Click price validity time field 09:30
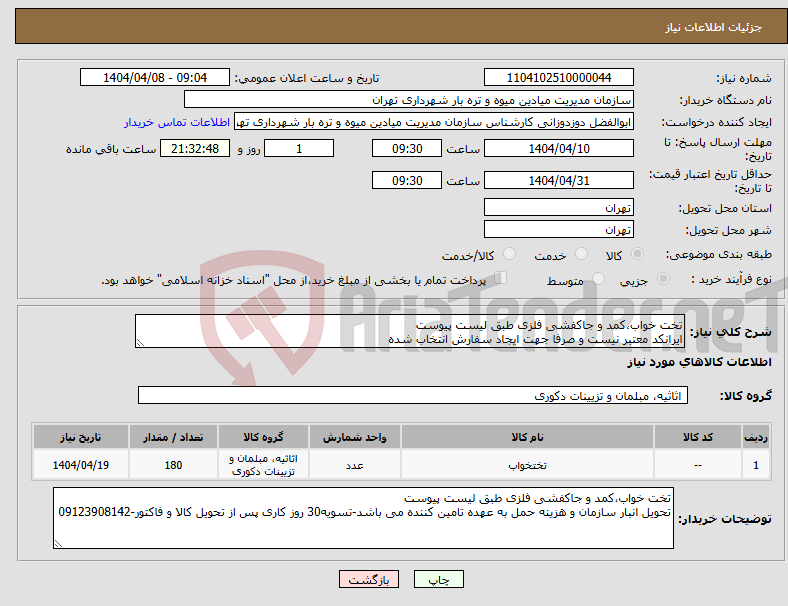The height and width of the screenshot is (606, 788). (407, 180)
